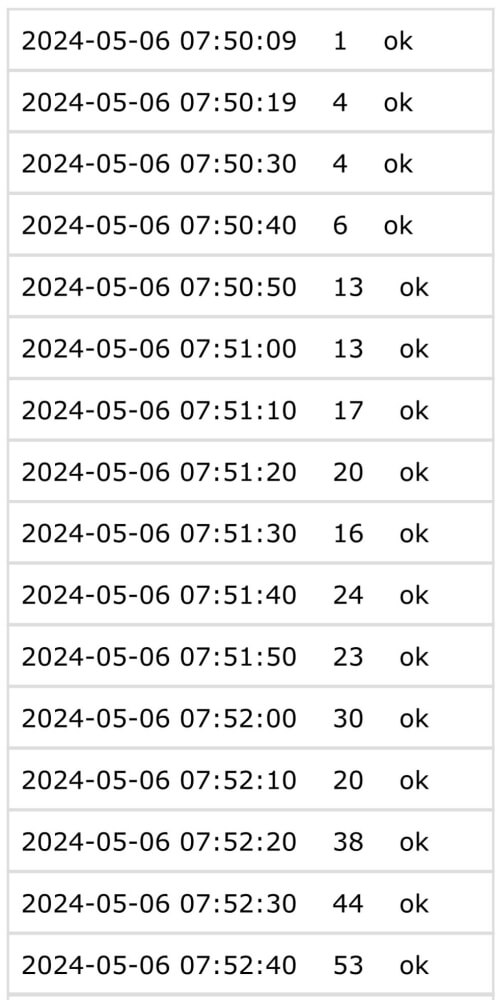Viewport: 500px width, 1000px height.
Task: Click the value 30 at 07:52:00
Action: (348, 719)
